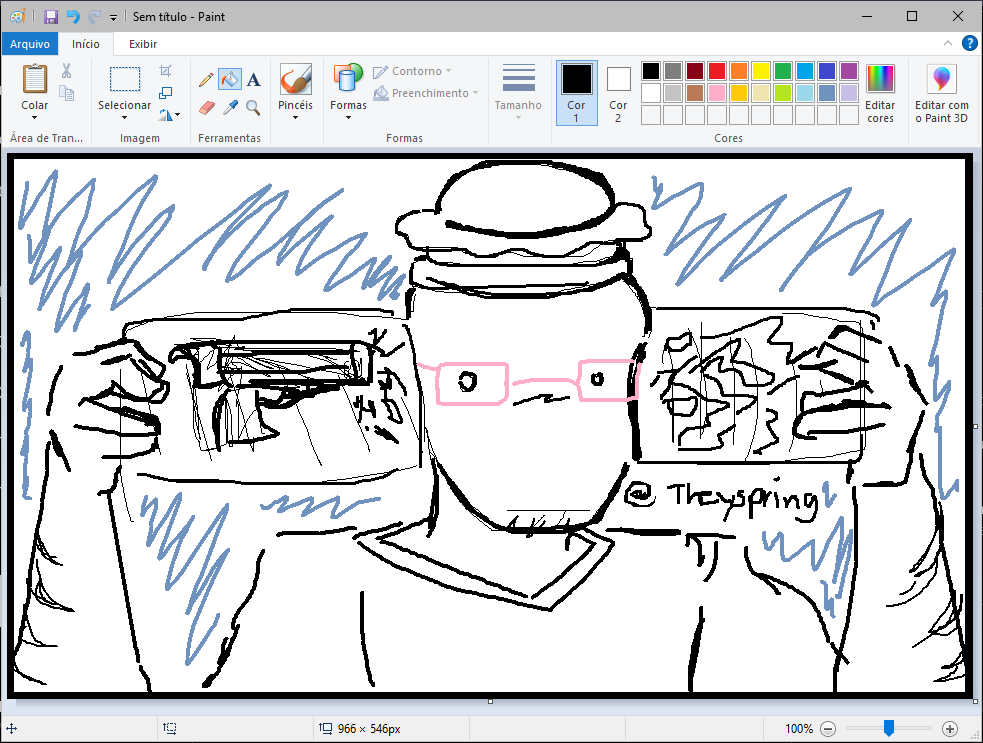Pick the purple color swatch
Image resolution: width=983 pixels, height=743 pixels.
coord(848,71)
